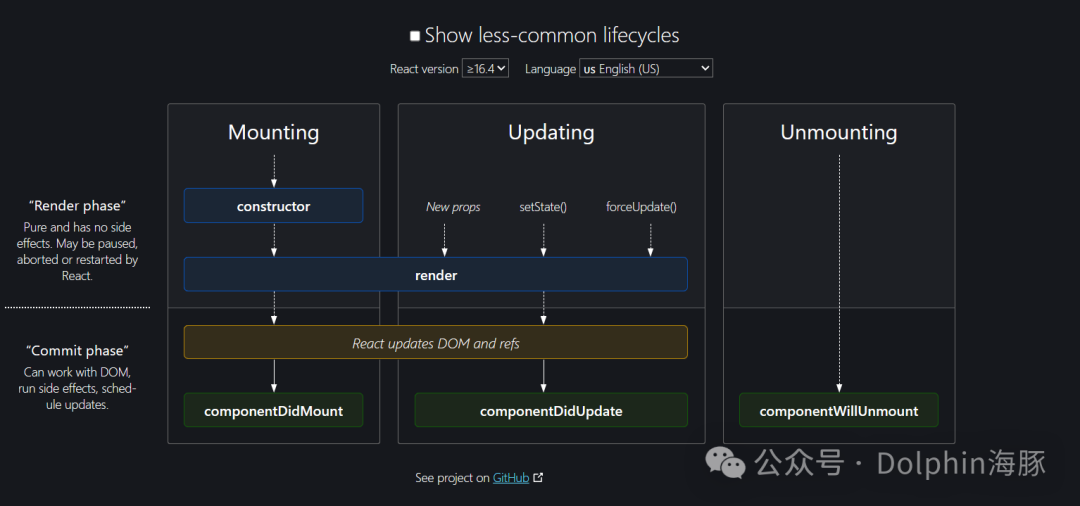Select the componentDidUpdate box

click(x=551, y=410)
